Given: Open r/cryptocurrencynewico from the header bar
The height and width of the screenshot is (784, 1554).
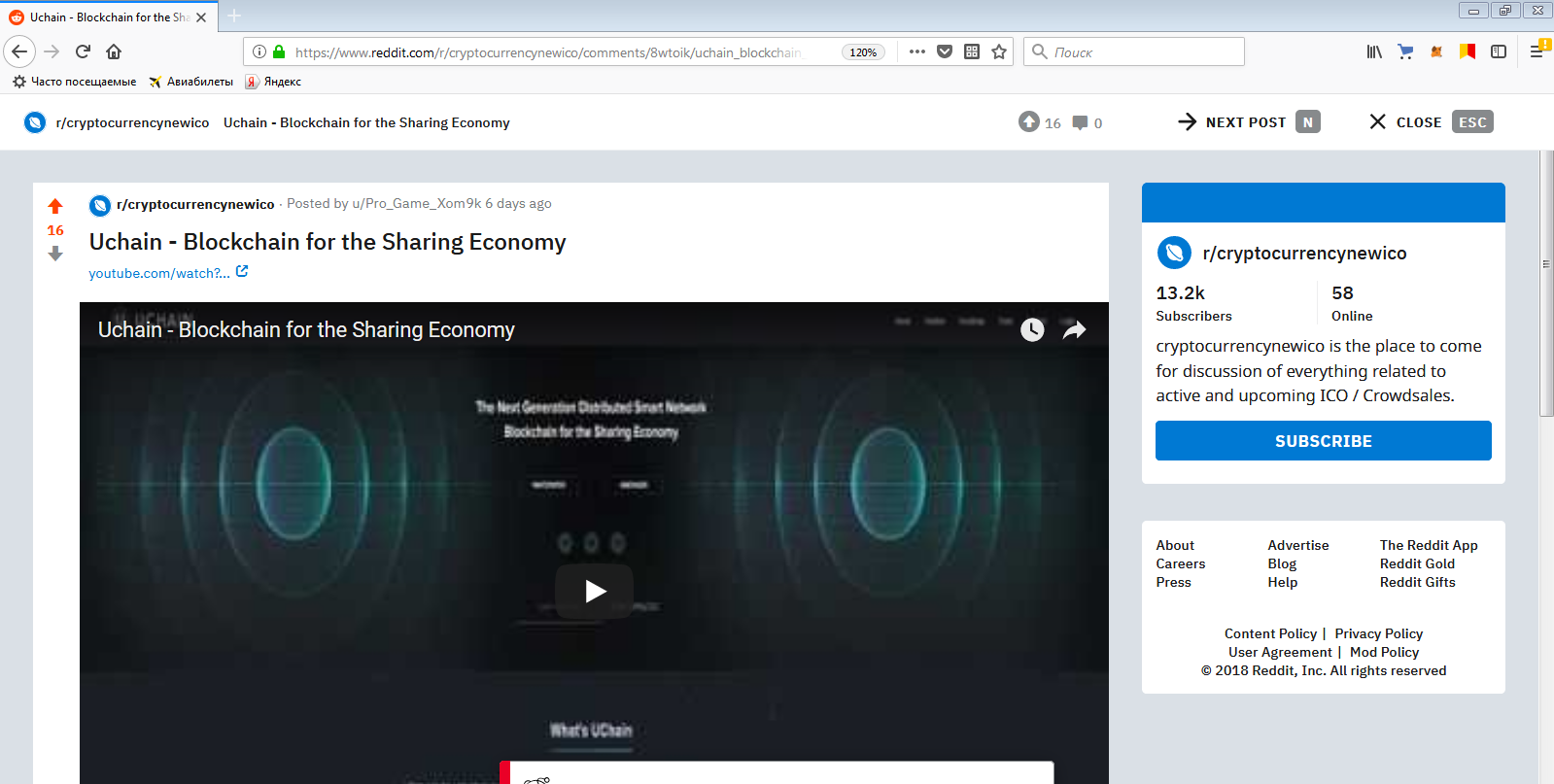Looking at the screenshot, I should coord(132,122).
